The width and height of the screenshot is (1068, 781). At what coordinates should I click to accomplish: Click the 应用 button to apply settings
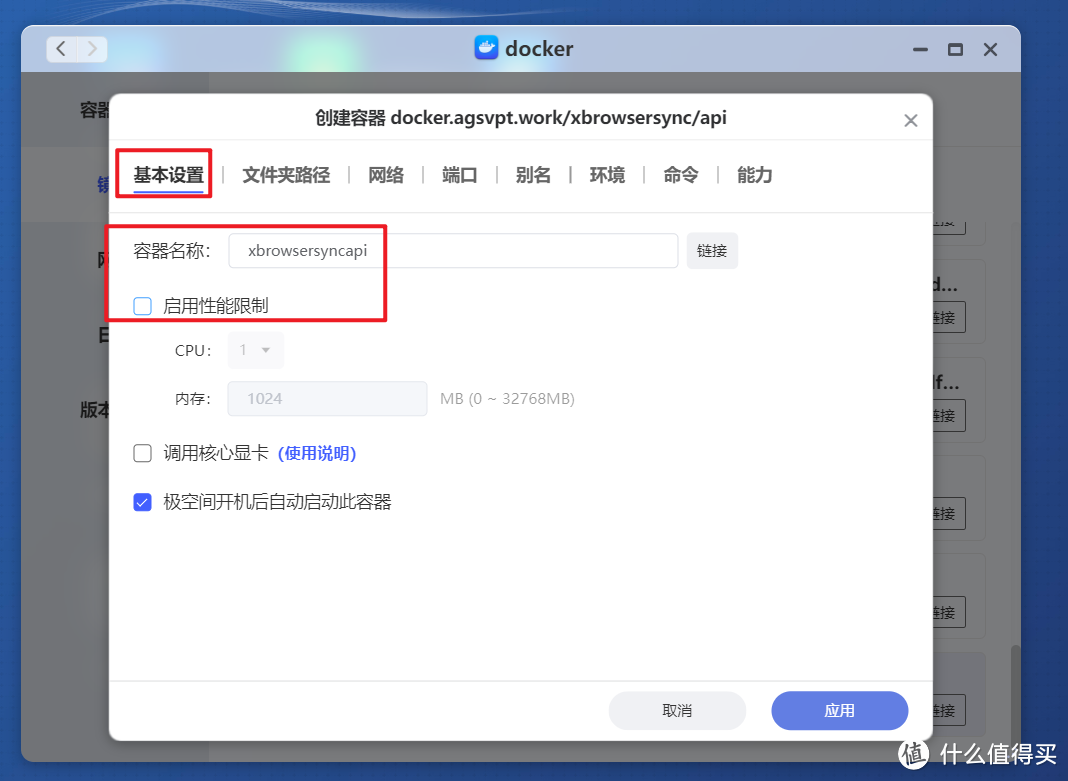[839, 710]
